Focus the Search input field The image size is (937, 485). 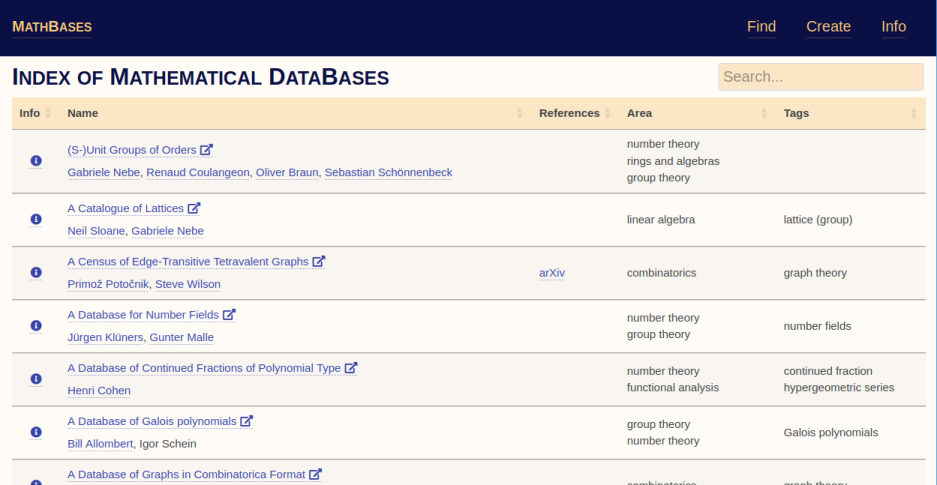(820, 77)
